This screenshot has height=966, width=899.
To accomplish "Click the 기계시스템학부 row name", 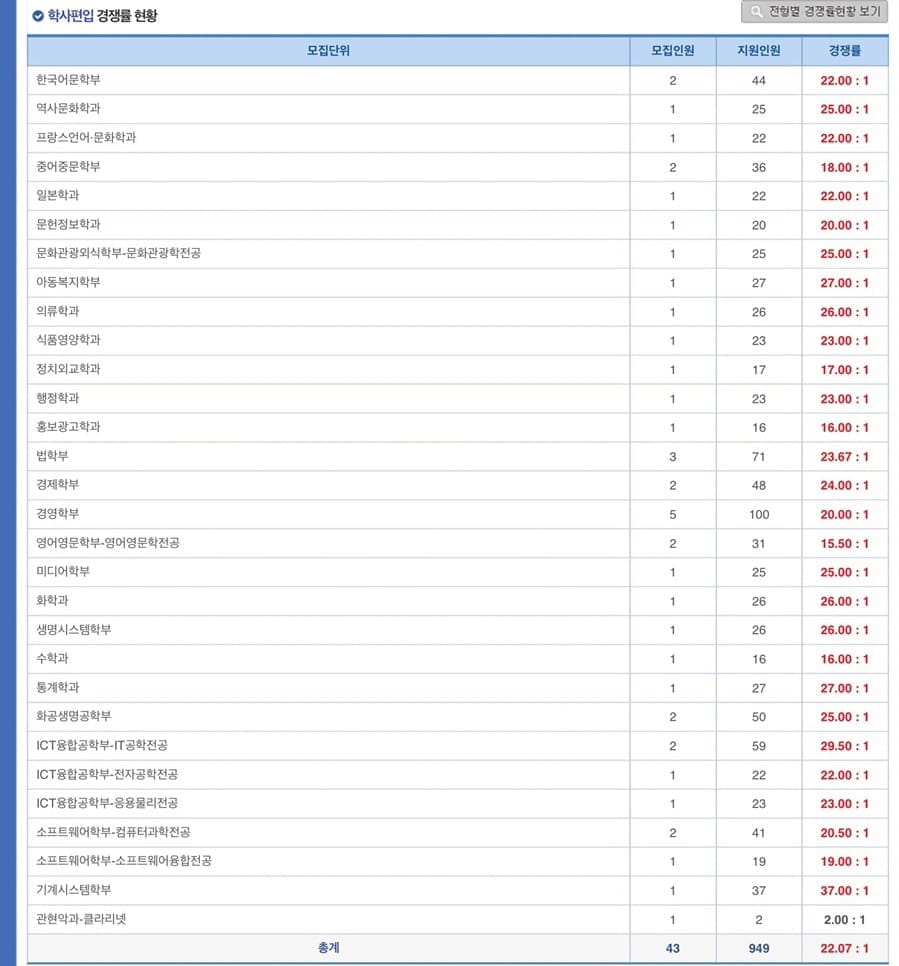I will coord(73,890).
